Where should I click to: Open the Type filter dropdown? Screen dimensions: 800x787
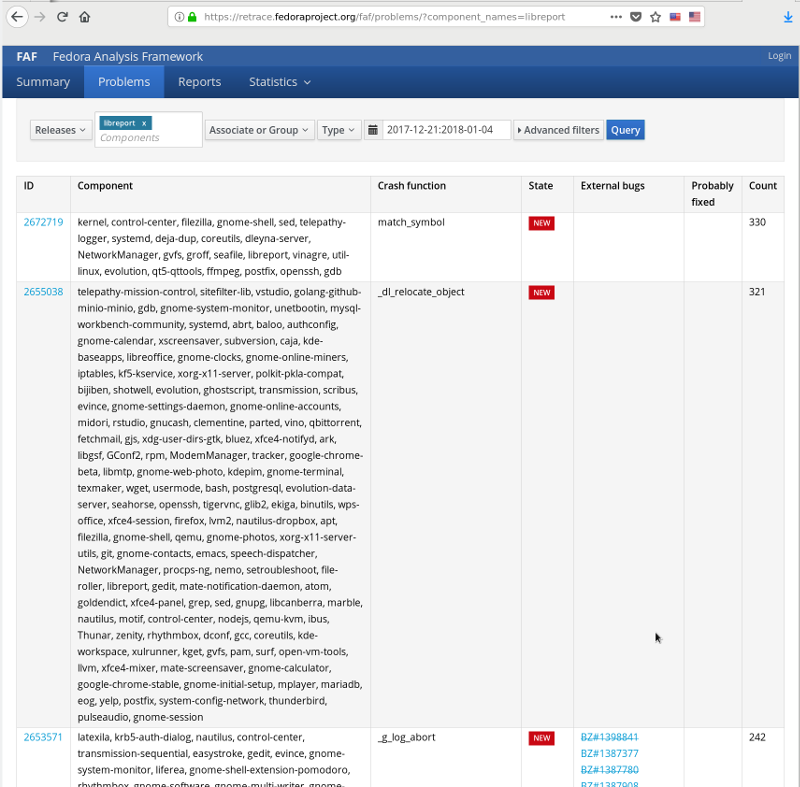pos(339,130)
